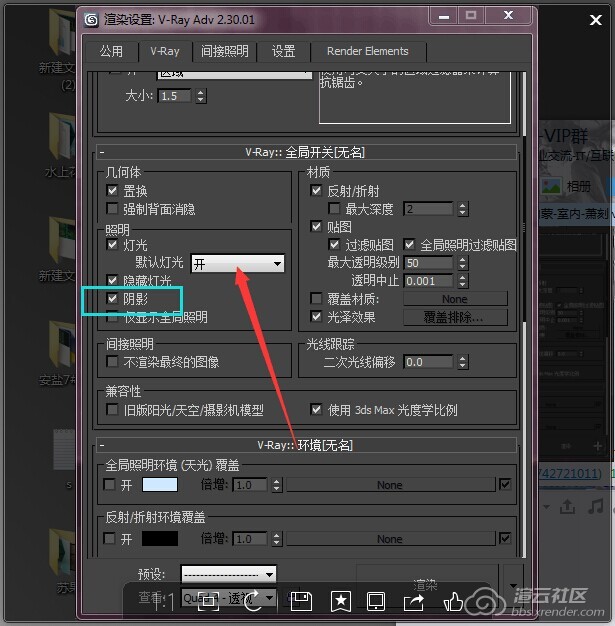
Task: Switch to the Render Elements tab
Action: tap(368, 52)
